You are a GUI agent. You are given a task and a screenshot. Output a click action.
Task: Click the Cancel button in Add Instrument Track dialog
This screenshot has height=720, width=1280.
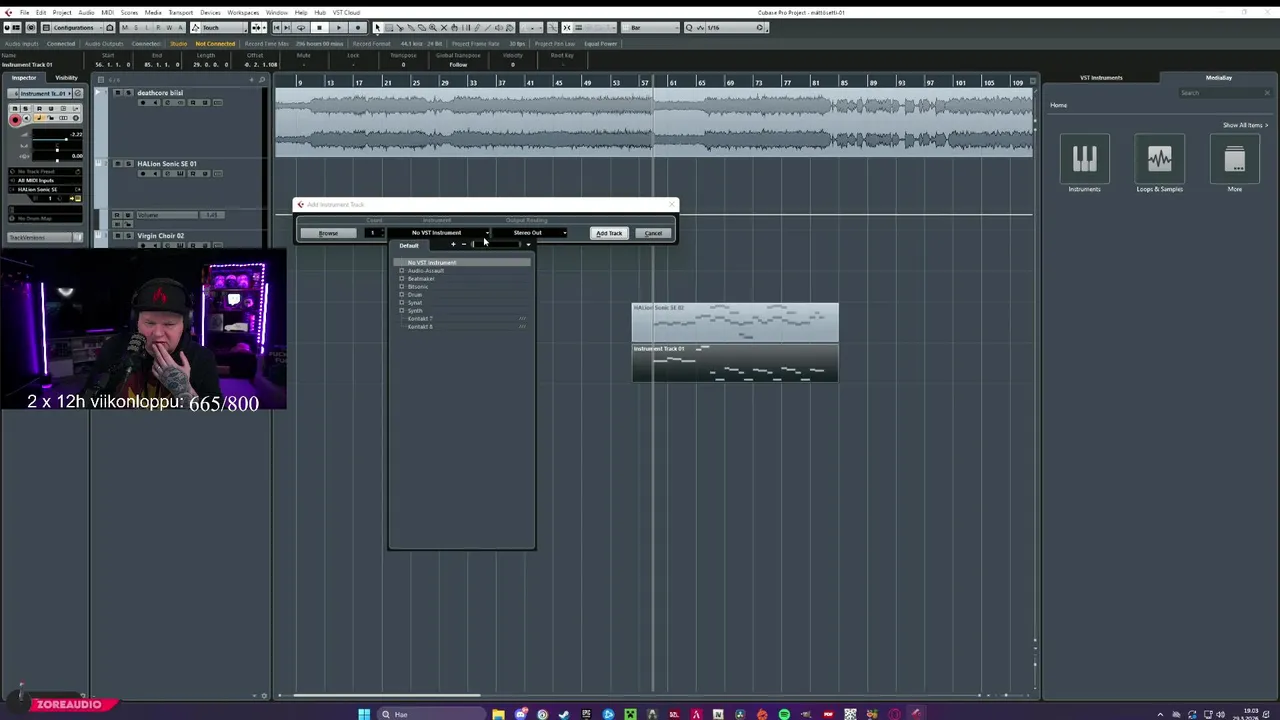tap(653, 233)
